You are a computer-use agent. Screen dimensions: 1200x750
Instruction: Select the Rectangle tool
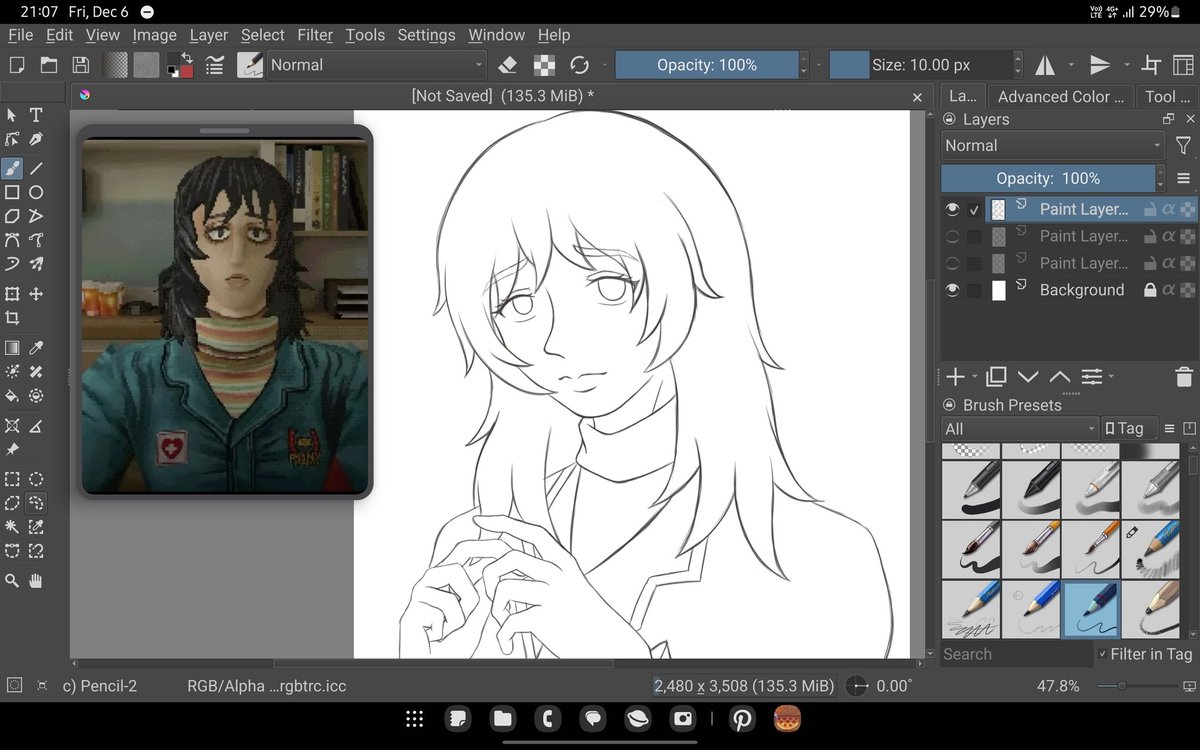(12, 192)
